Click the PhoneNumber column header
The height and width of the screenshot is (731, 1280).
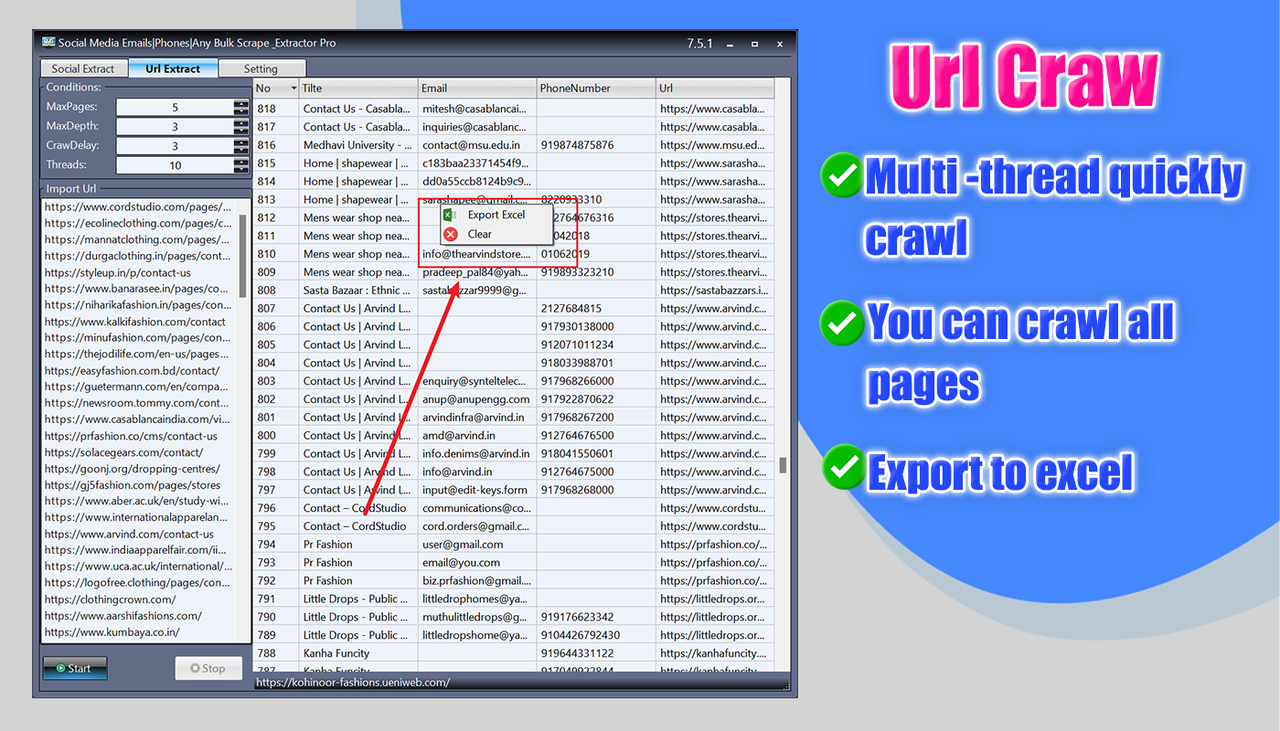596,88
